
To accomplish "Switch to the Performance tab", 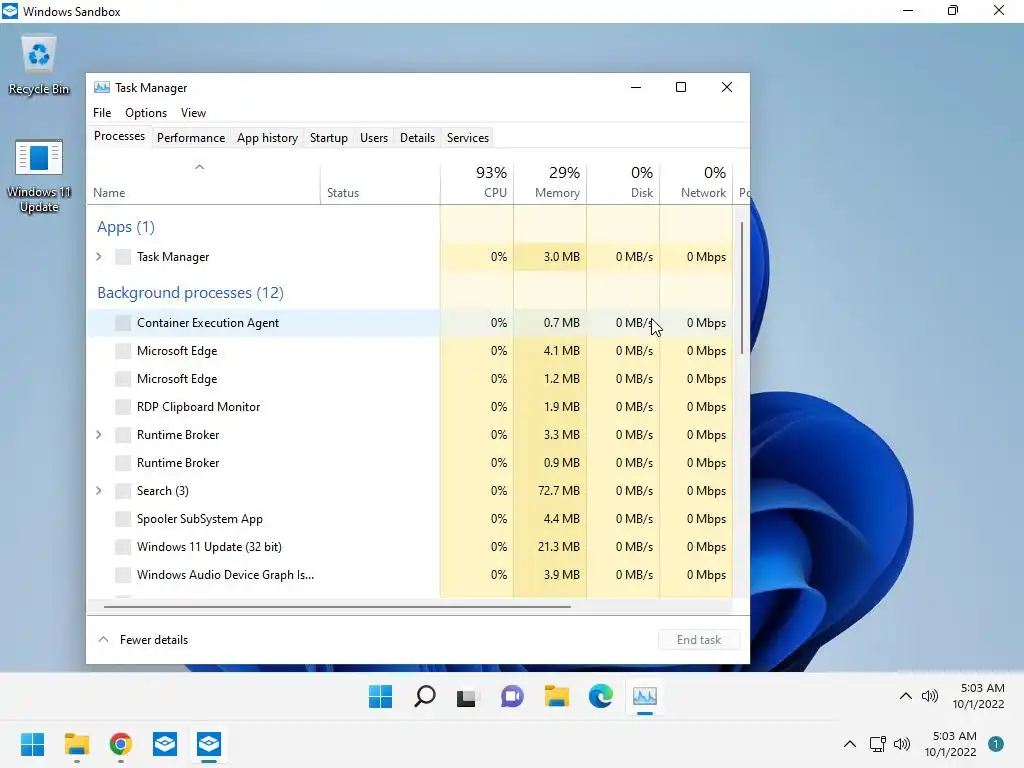I will (191, 138).
